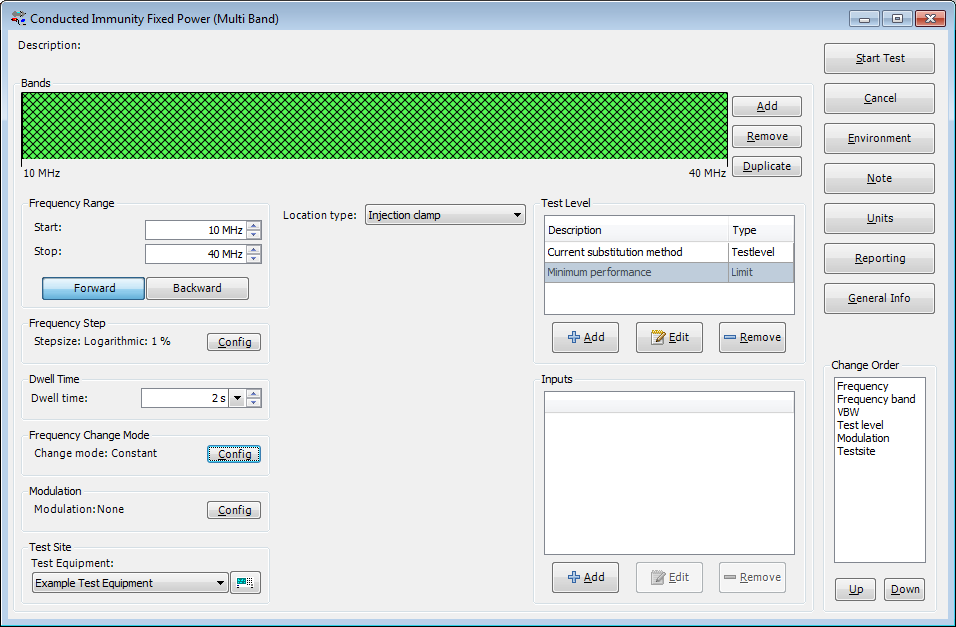The image size is (956, 627).
Task: Increase Start frequency with up arrow
Action: tap(254, 226)
